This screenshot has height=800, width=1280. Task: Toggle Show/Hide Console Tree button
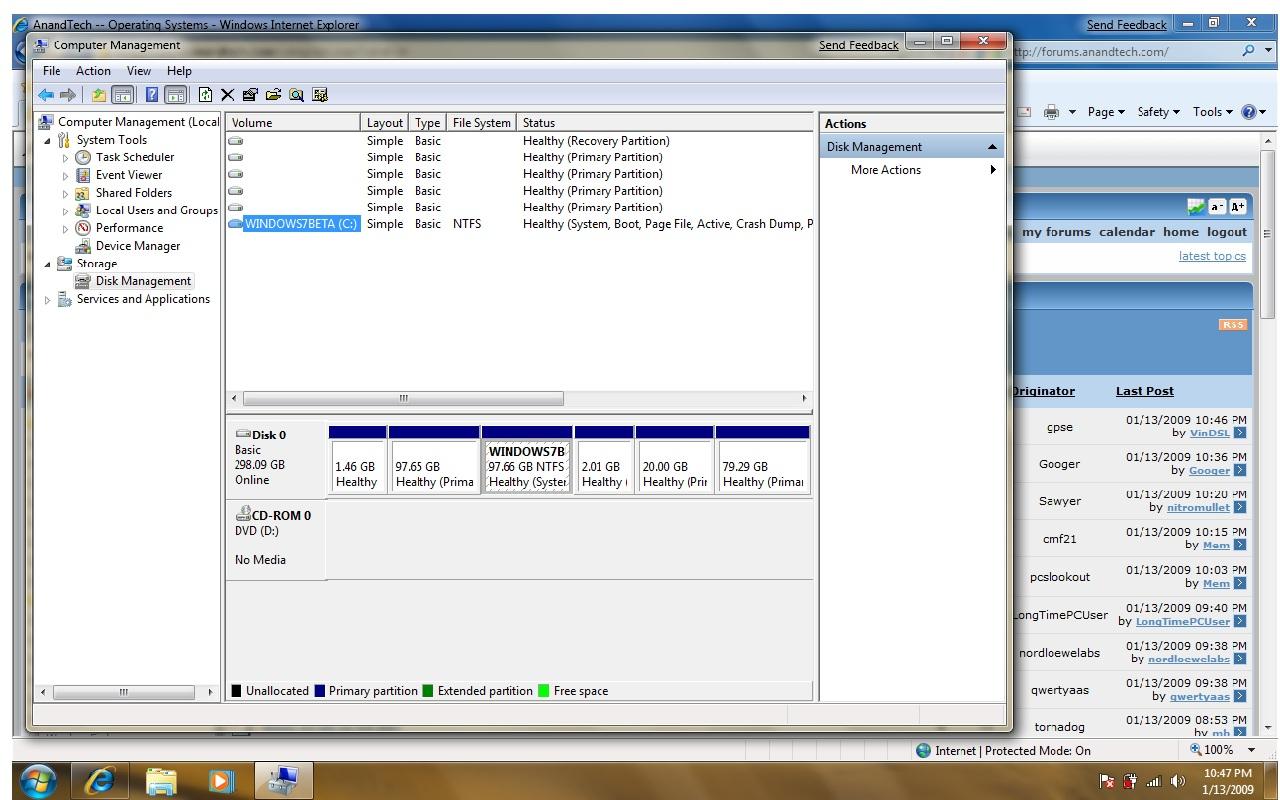point(122,95)
